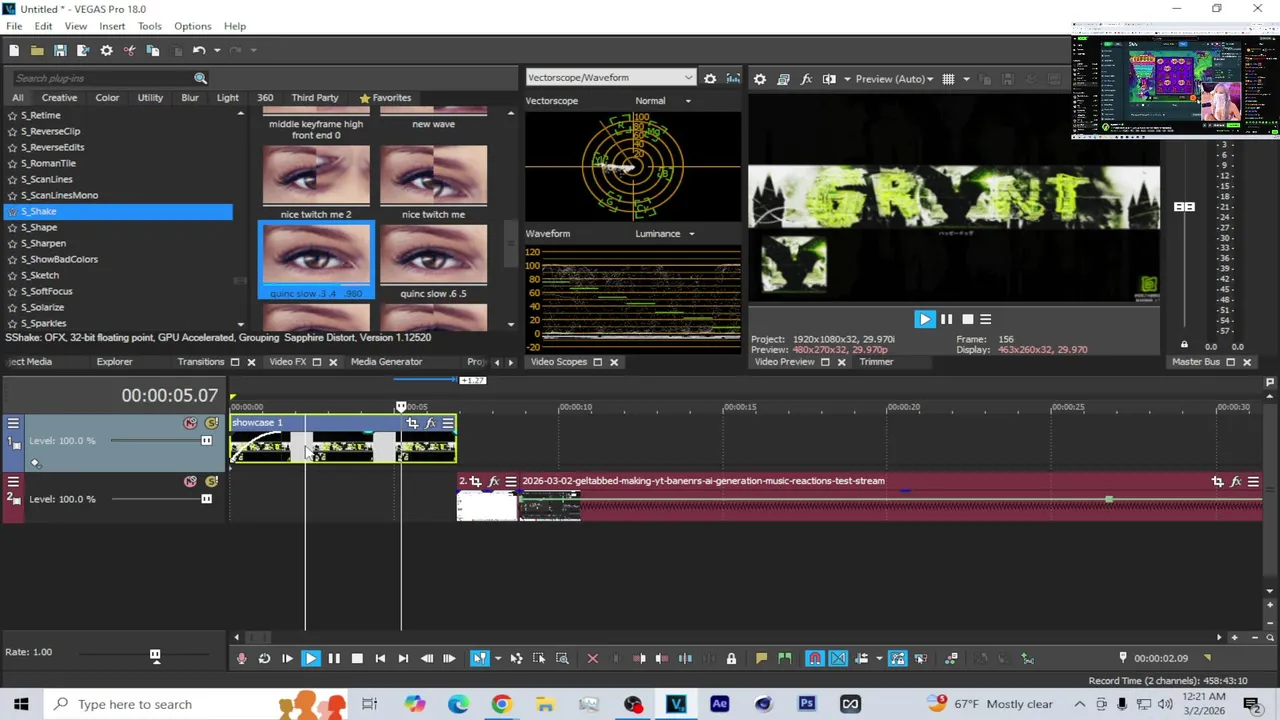
Task: Insert a region with green region icon
Action: (x=784, y=658)
